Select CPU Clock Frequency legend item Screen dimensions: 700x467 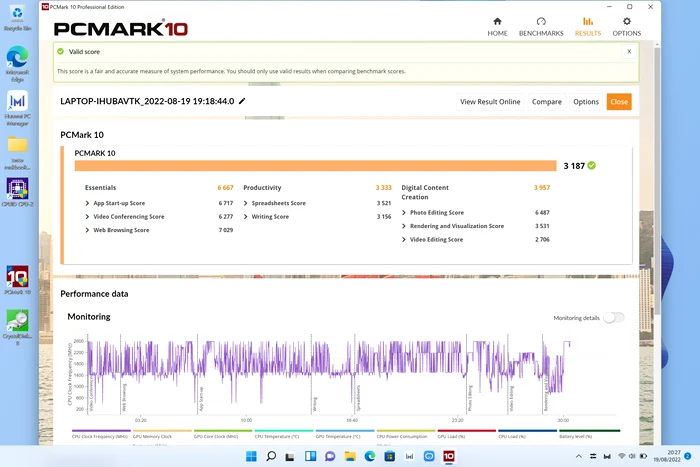pos(101,434)
